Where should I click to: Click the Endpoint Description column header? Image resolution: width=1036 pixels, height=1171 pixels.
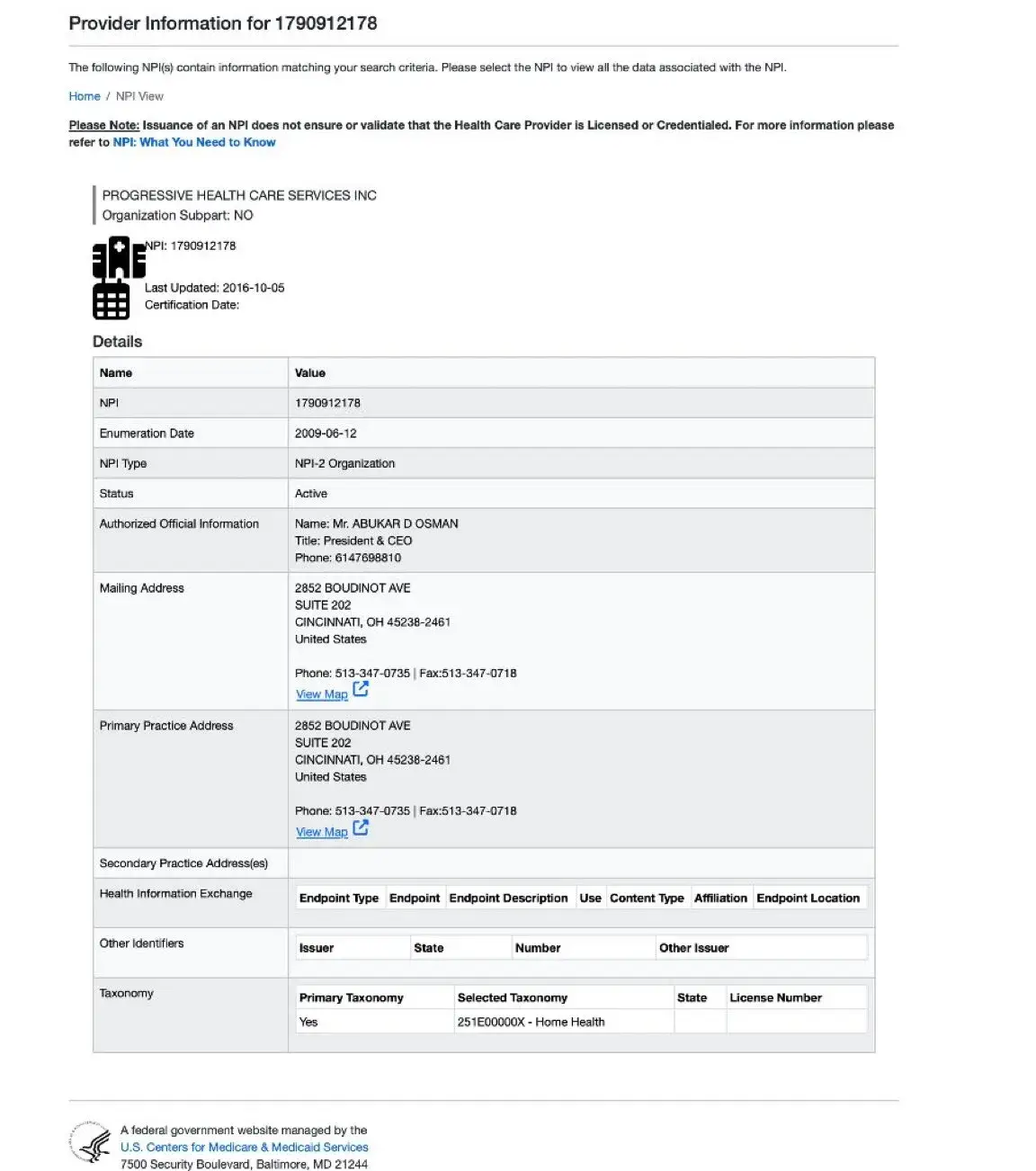coord(508,898)
